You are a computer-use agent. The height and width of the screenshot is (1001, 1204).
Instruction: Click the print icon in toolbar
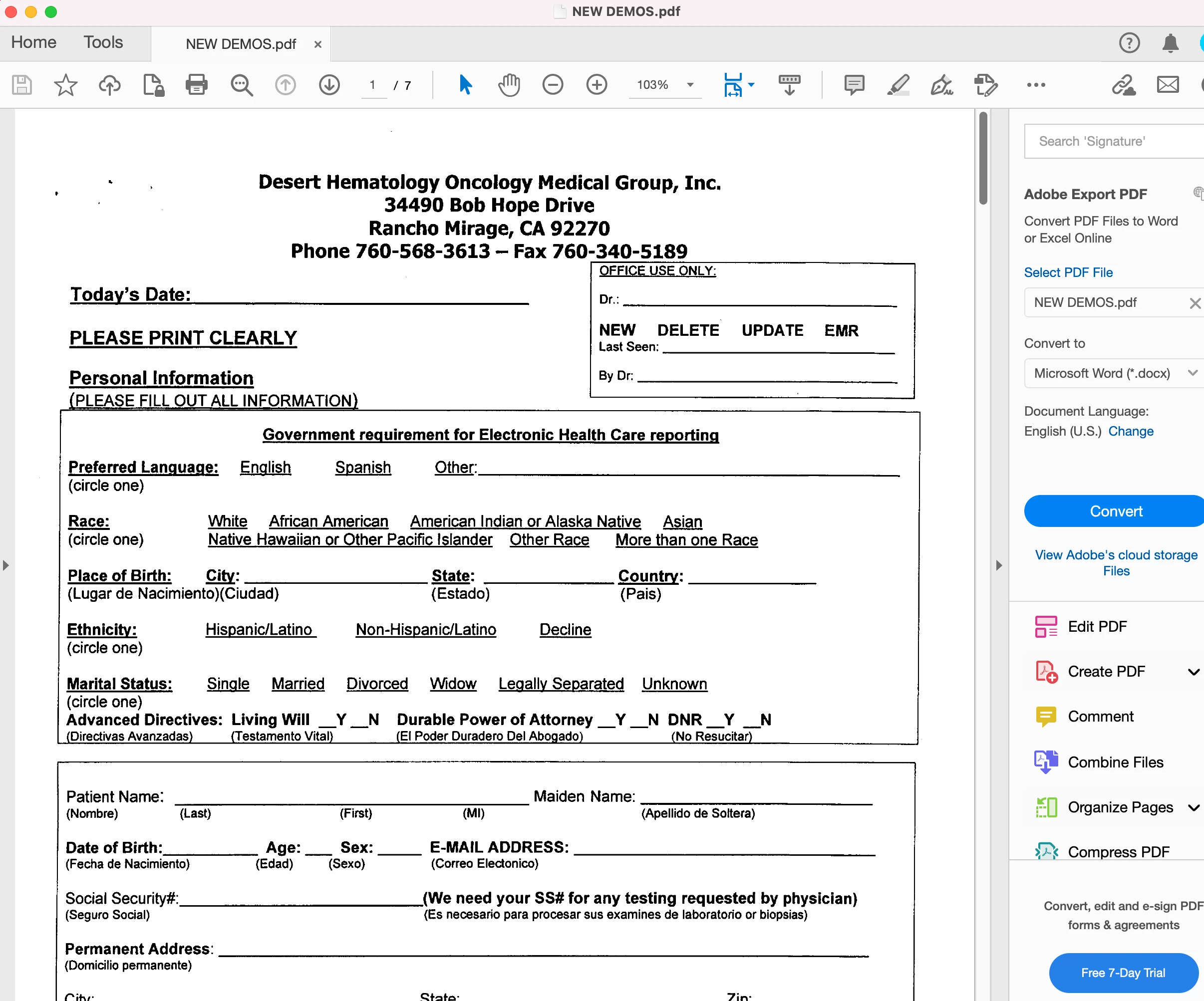196,85
